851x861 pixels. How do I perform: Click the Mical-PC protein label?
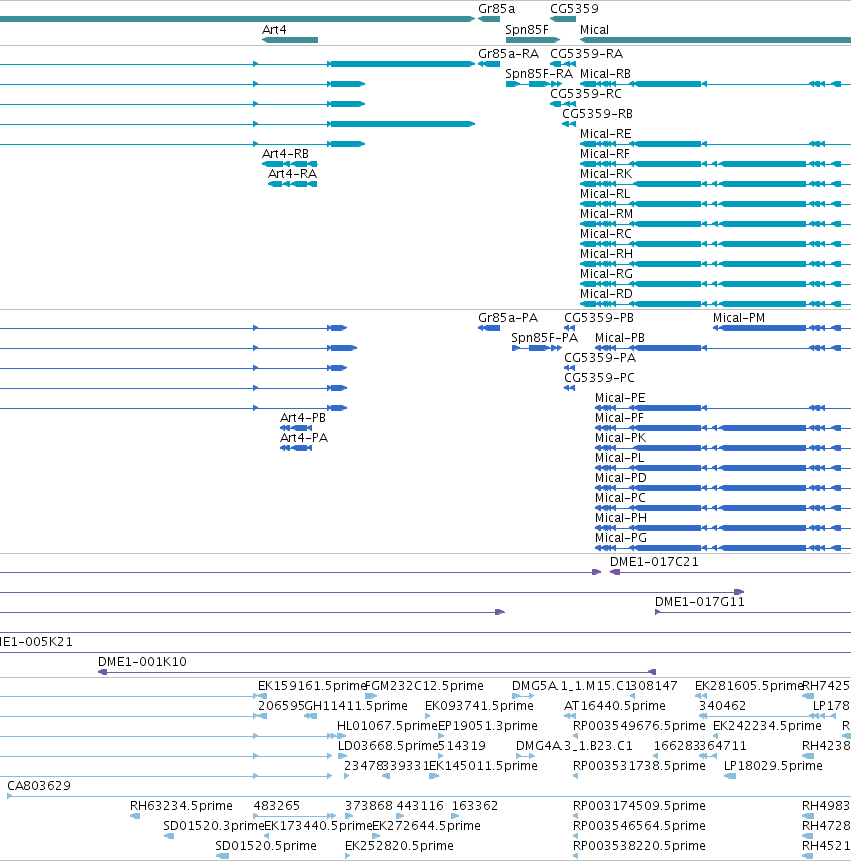tap(620, 498)
